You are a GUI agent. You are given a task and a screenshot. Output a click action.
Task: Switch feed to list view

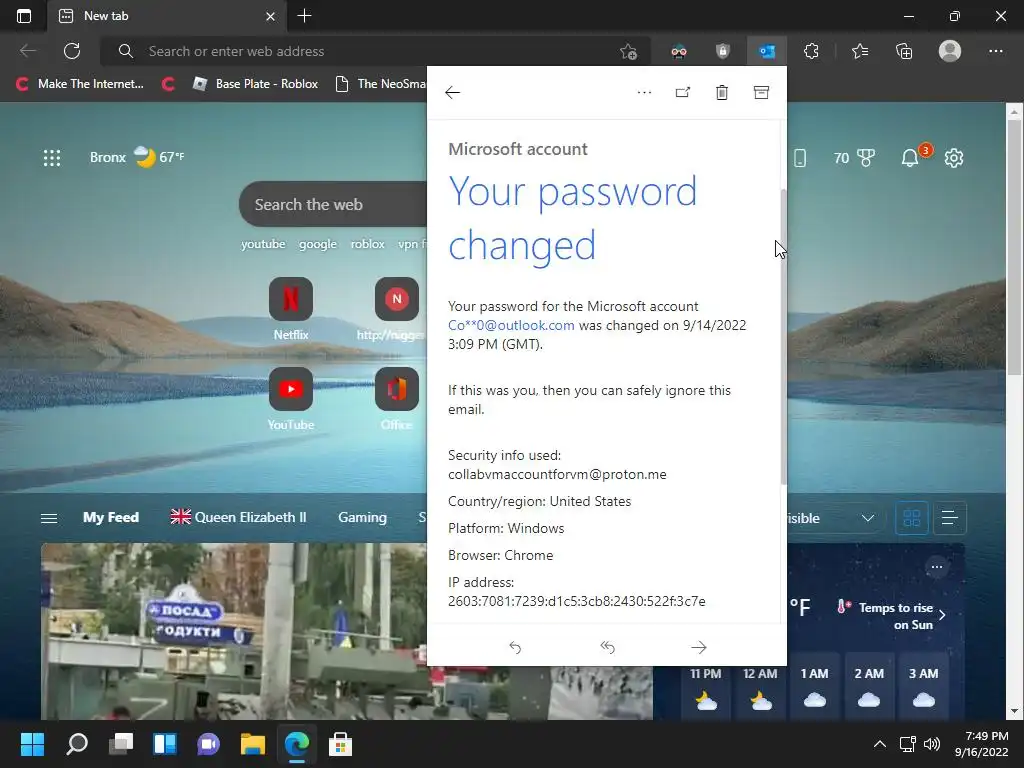[x=950, y=518]
